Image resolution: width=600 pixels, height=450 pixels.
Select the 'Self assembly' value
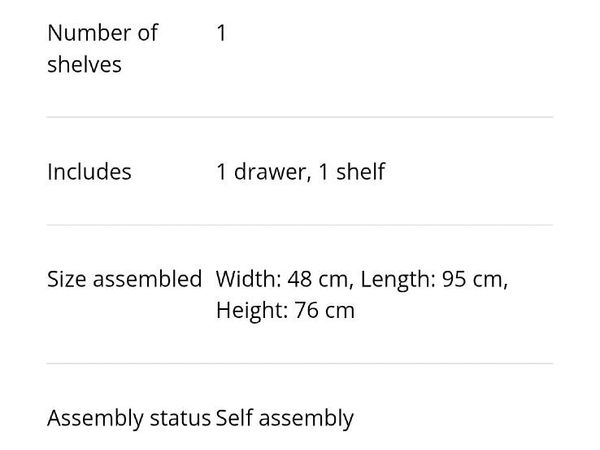(x=285, y=418)
